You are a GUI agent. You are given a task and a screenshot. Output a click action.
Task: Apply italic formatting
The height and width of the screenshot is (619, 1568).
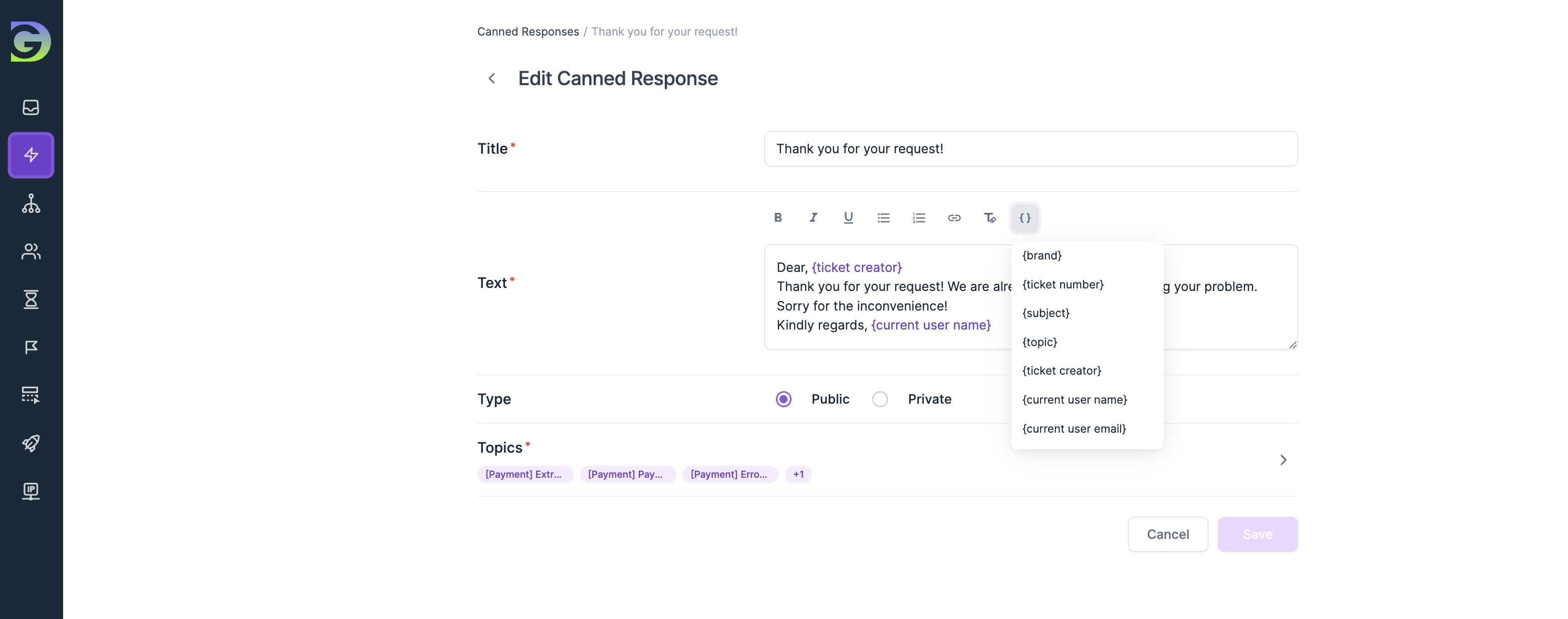(813, 218)
